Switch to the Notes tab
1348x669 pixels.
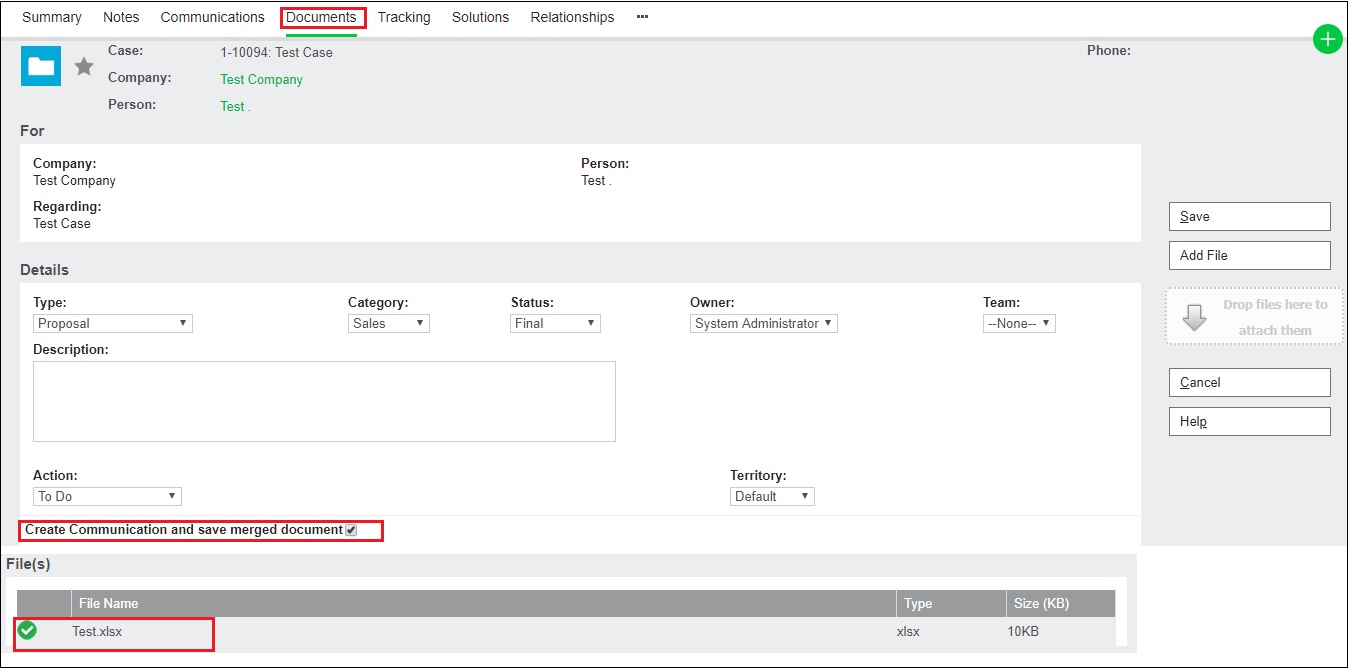[x=121, y=17]
